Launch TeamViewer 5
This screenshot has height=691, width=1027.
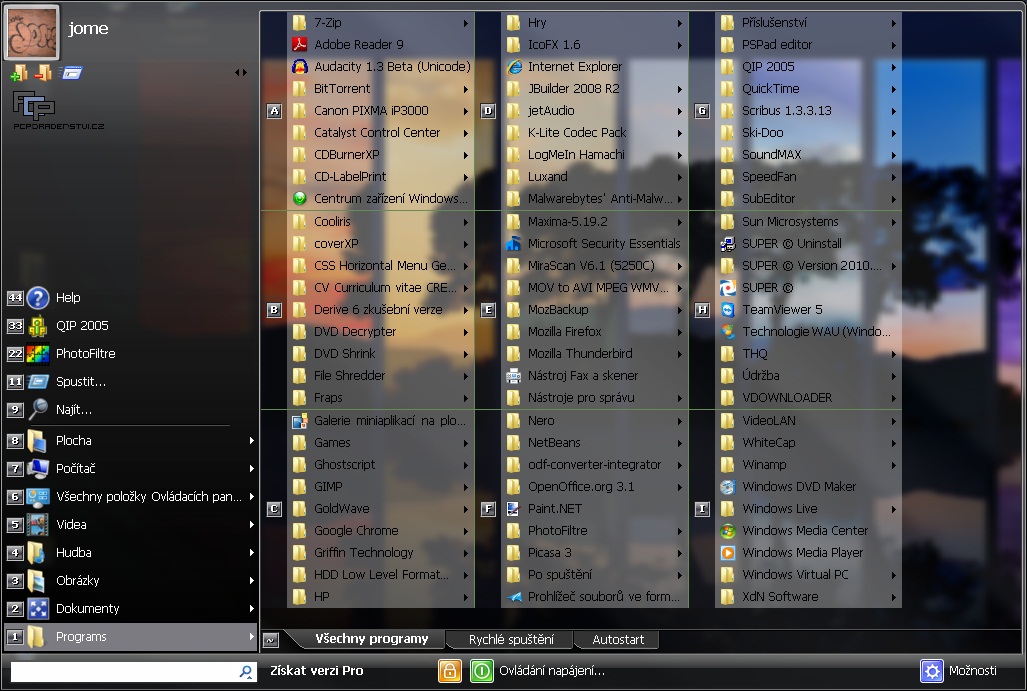(808, 310)
